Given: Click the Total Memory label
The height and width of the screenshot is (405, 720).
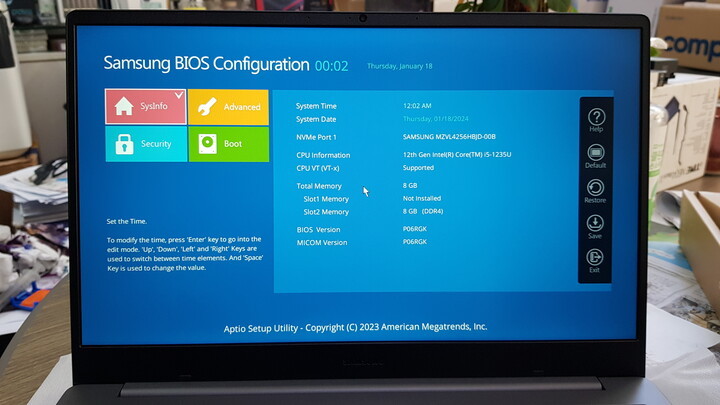Looking at the screenshot, I should click(x=319, y=186).
